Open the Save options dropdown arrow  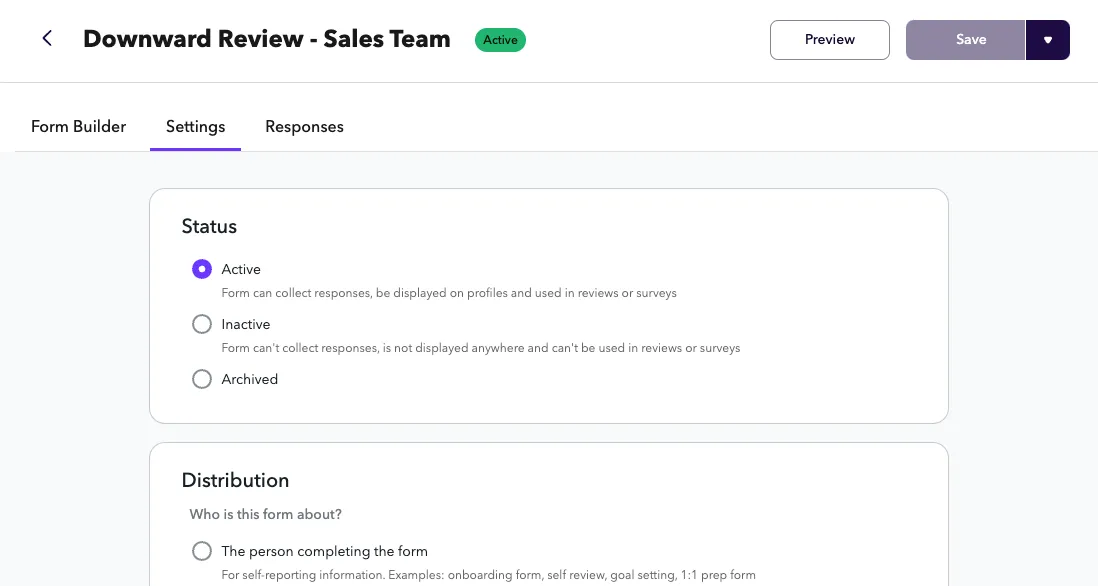click(x=1048, y=40)
